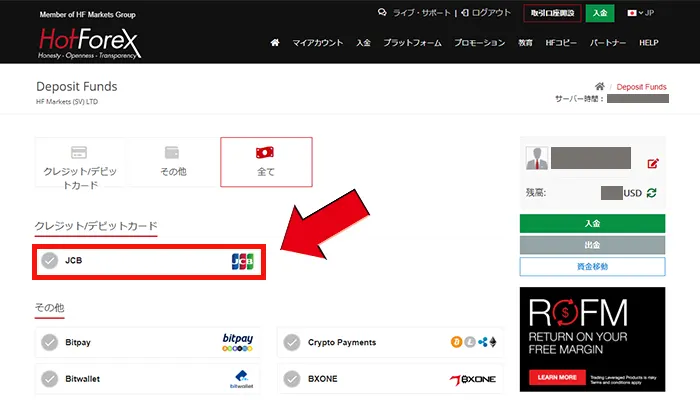The image size is (700, 400).
Task: Click the Crypto Payments coin icons
Action: point(474,342)
